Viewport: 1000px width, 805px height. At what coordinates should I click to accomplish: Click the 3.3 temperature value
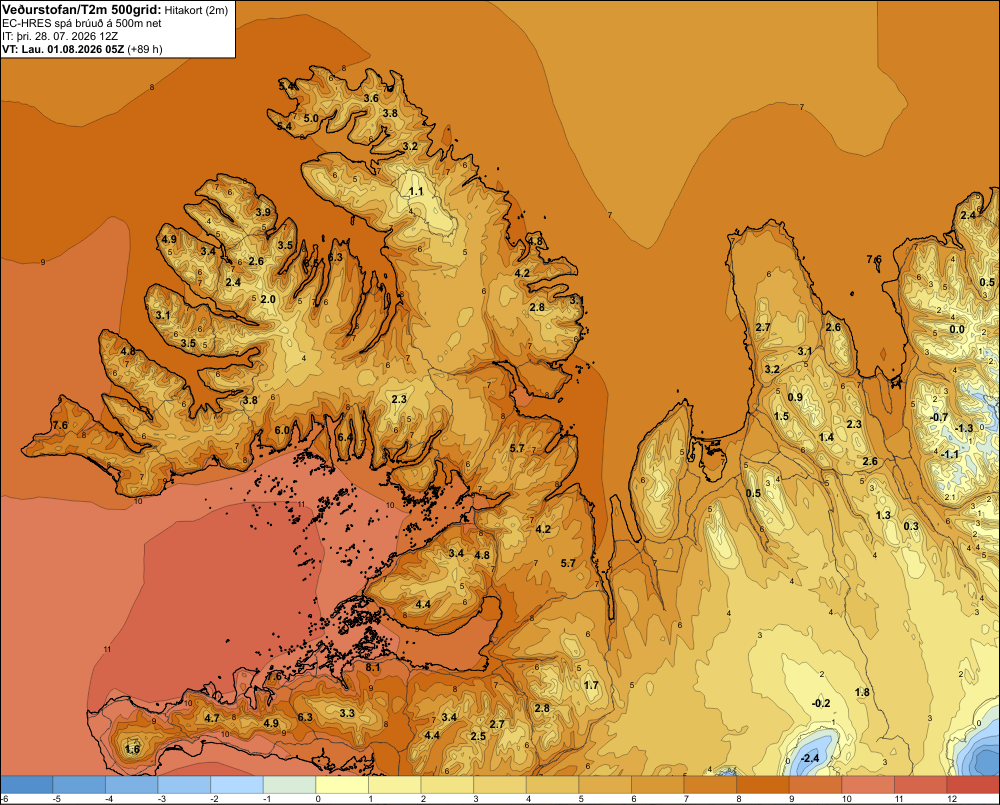click(x=347, y=713)
